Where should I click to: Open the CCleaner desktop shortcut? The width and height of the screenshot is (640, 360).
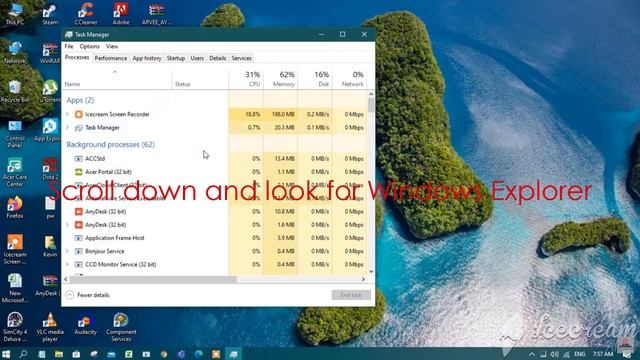pos(86,13)
